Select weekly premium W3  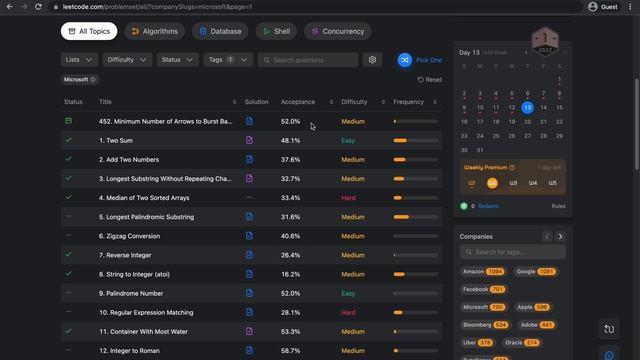point(513,183)
